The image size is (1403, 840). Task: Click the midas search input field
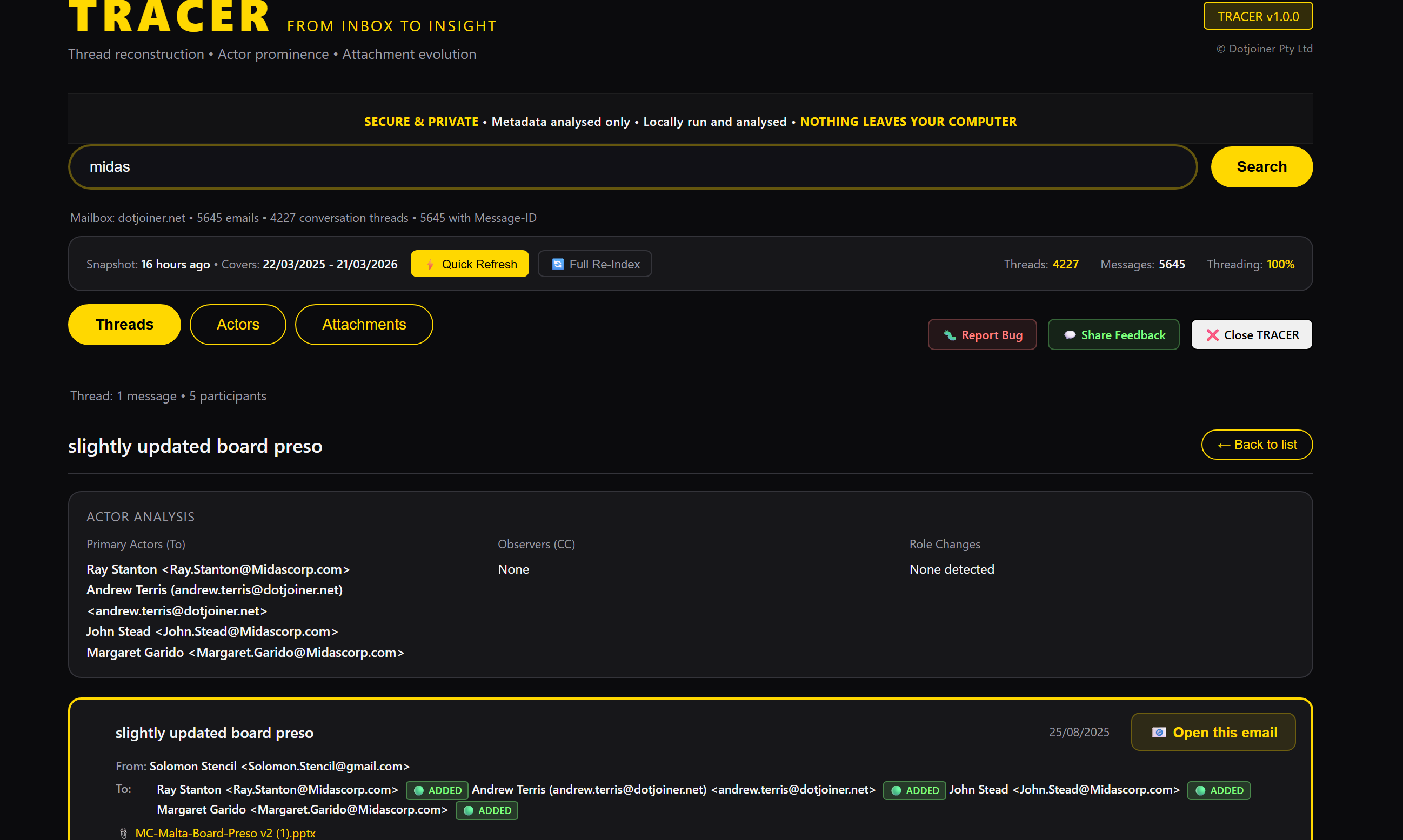coord(632,167)
